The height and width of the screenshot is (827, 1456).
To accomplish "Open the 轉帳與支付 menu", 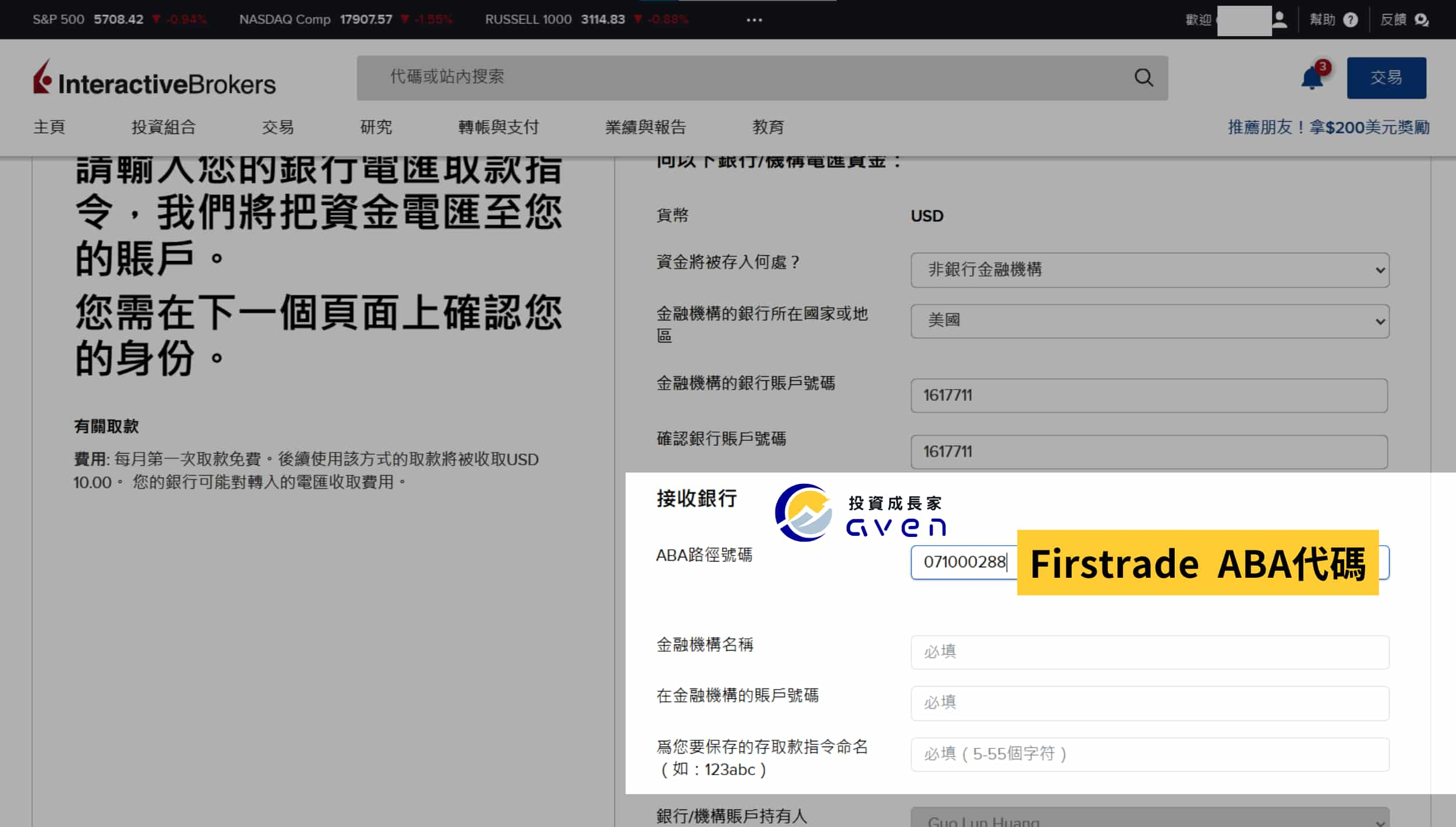I will [498, 127].
